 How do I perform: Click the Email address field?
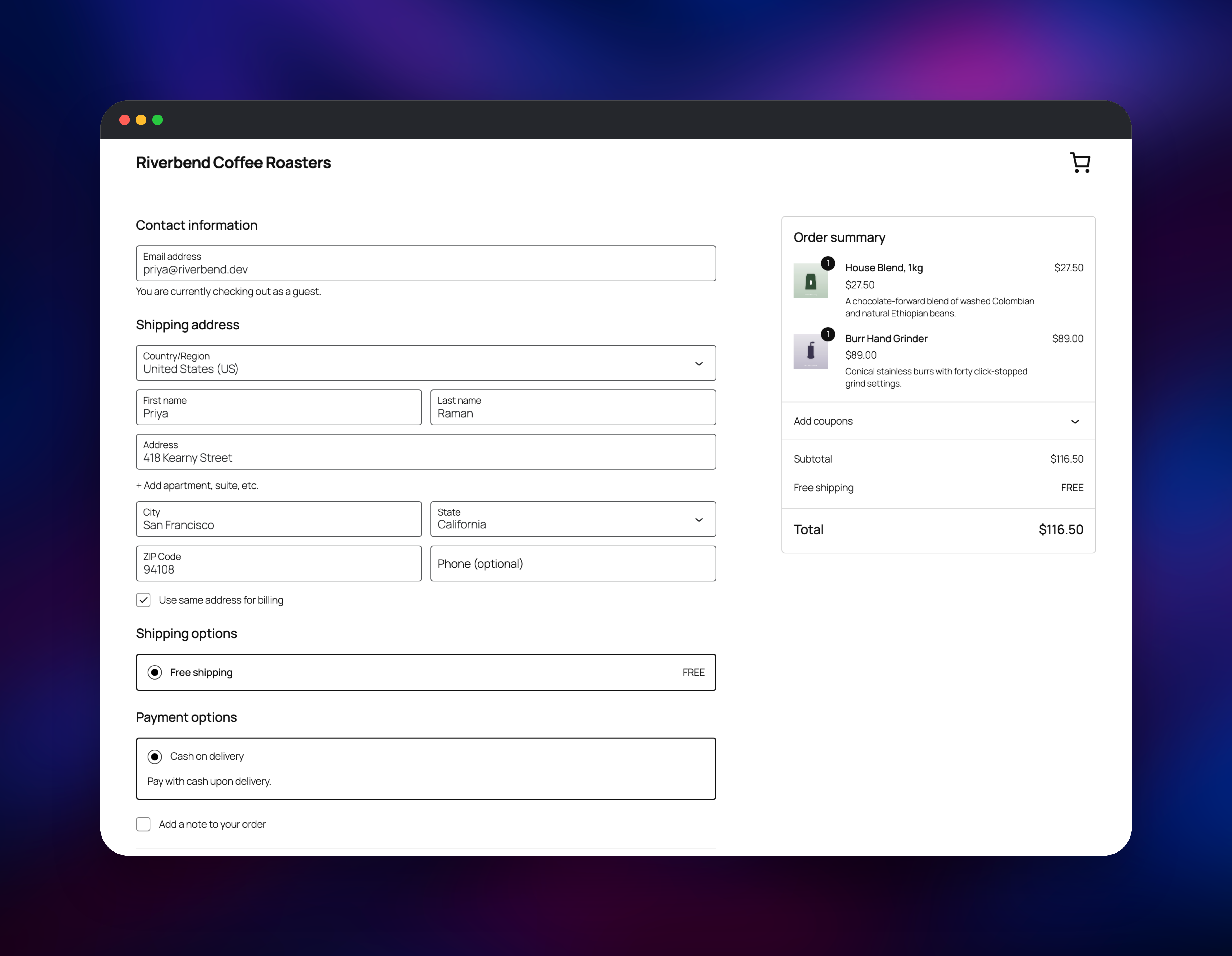pos(426,263)
